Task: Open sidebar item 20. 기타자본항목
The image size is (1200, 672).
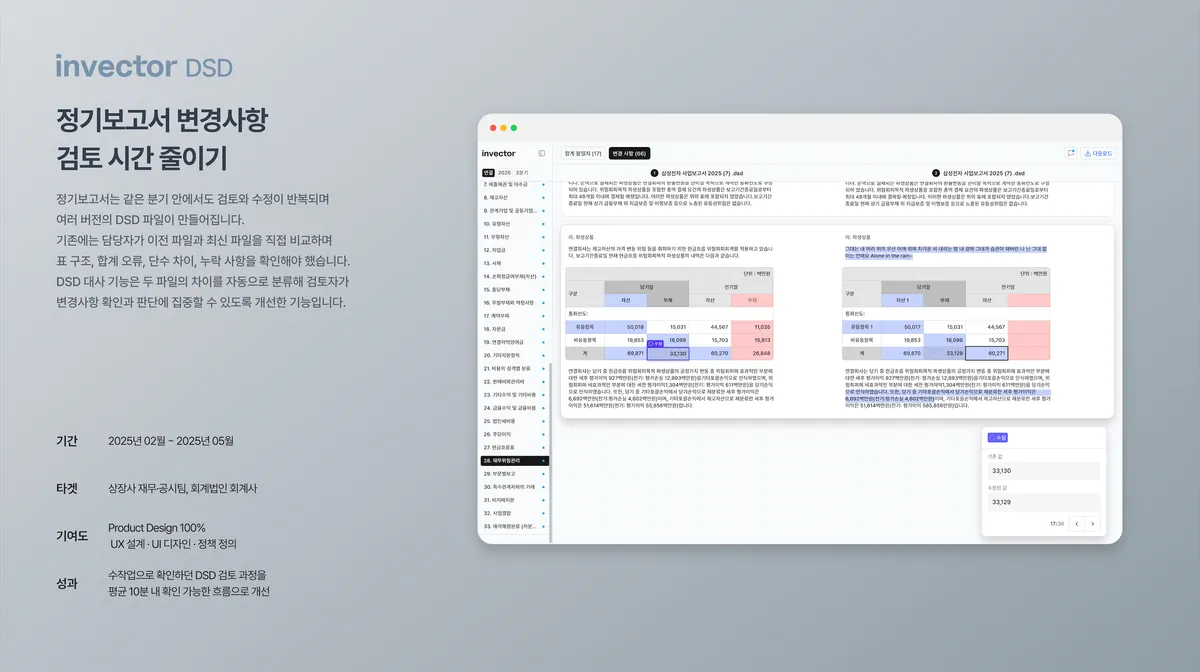Action: (x=515, y=355)
